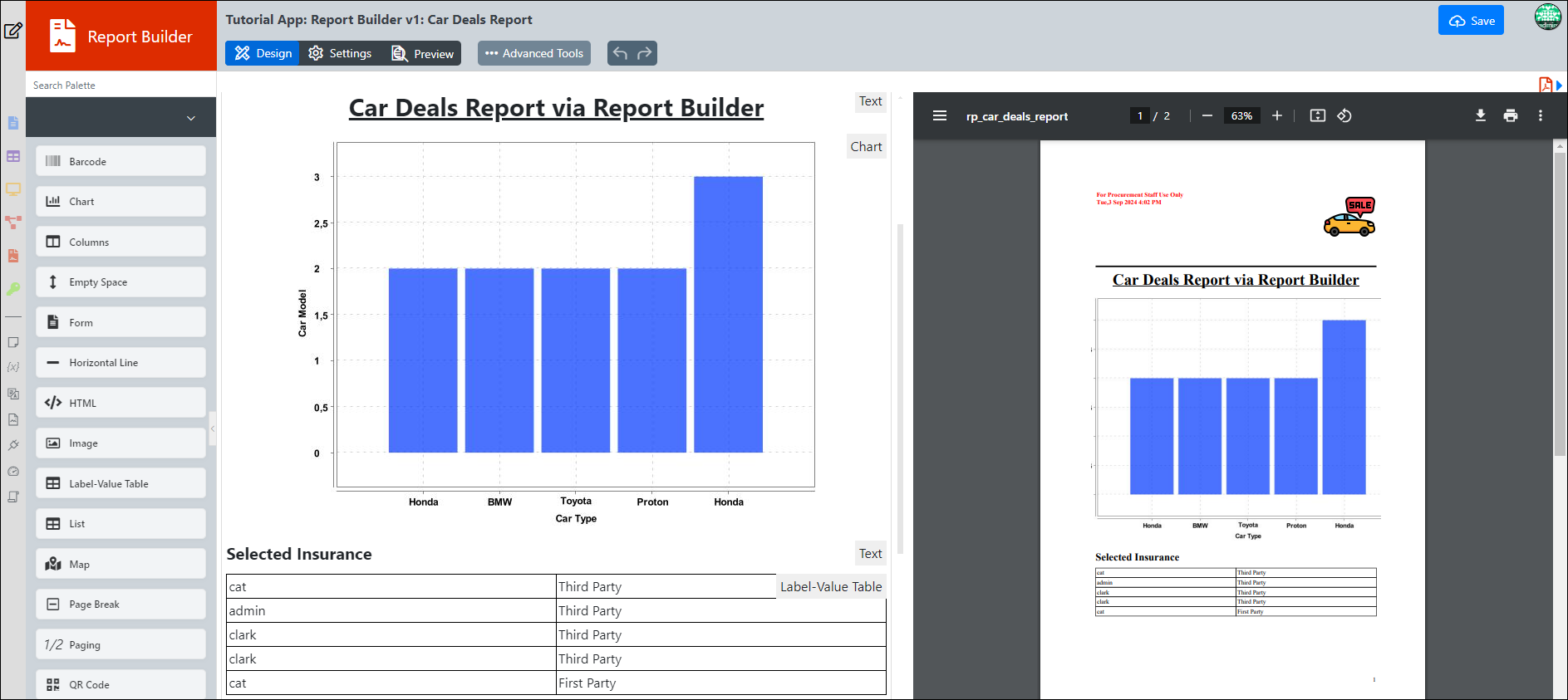
Task: Open the yellow Userview monitor icon
Action: pyautogui.click(x=13, y=189)
